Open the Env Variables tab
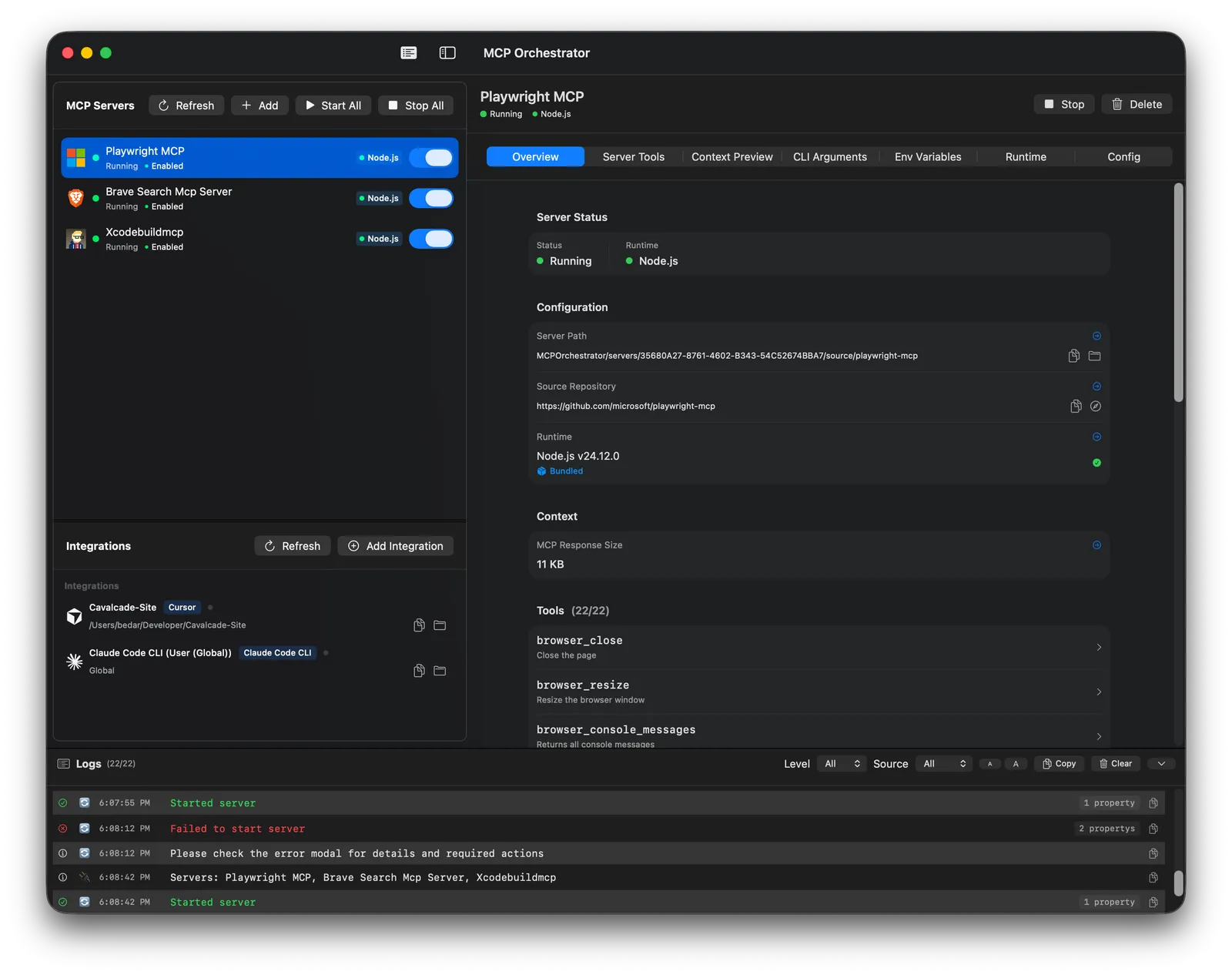This screenshot has width=1232, height=975. tap(927, 156)
